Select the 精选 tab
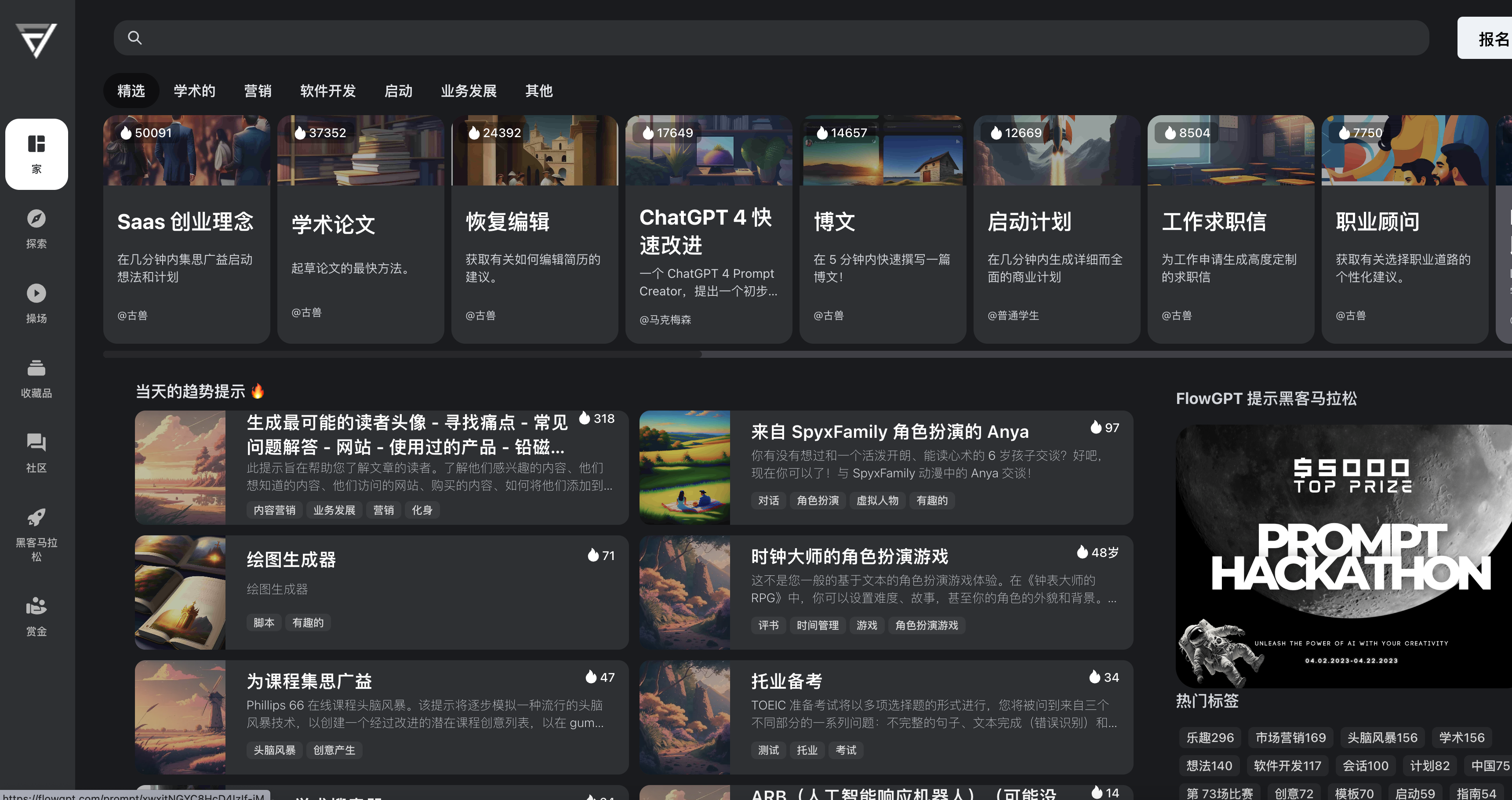The height and width of the screenshot is (800, 1512). tap(131, 91)
